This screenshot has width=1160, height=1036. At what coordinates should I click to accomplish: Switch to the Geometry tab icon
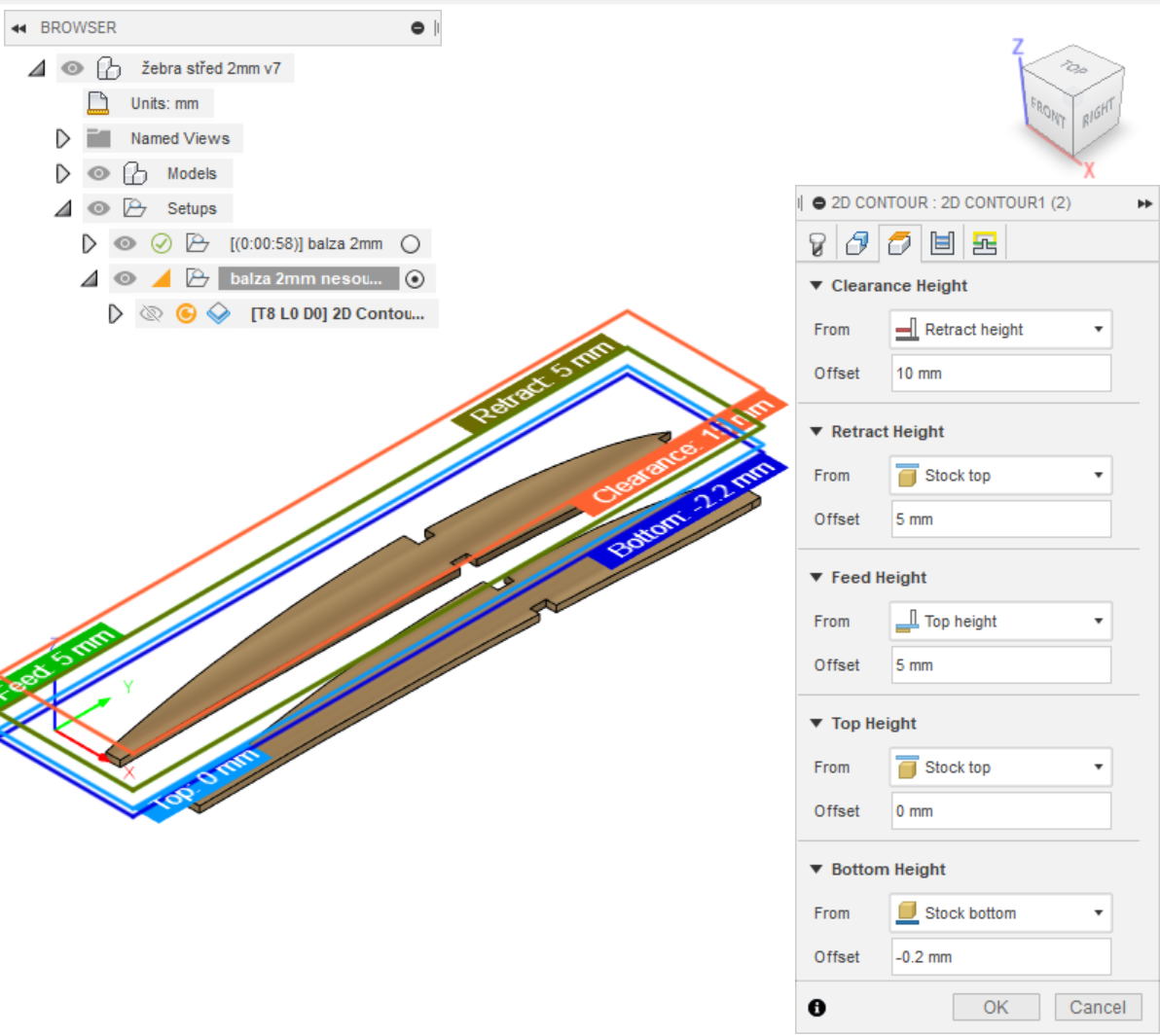[857, 243]
